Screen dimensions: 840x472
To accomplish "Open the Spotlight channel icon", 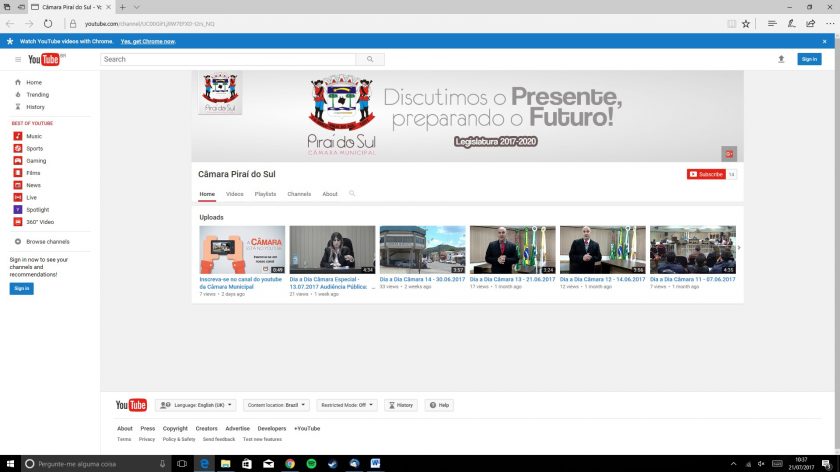I will click(x=18, y=210).
